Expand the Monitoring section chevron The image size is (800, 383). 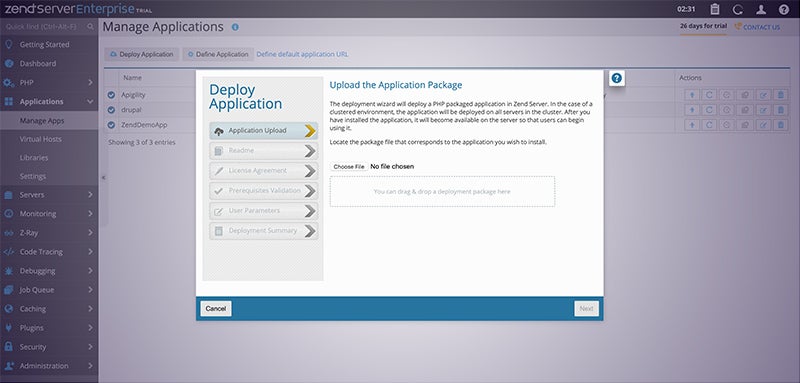(x=90, y=214)
